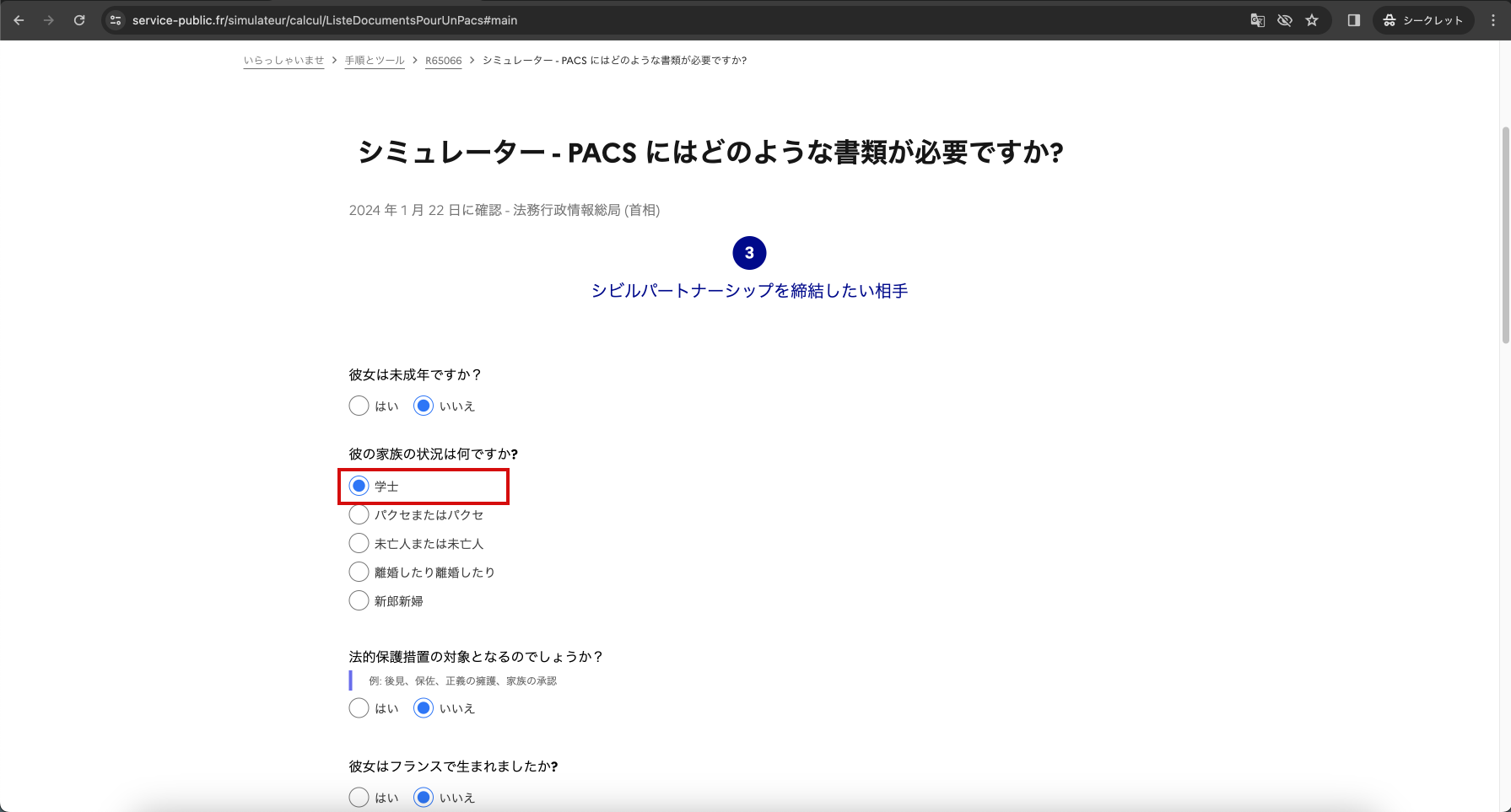This screenshot has width=1511, height=812.
Task: Open the Google Translate icon
Action: point(1257,20)
